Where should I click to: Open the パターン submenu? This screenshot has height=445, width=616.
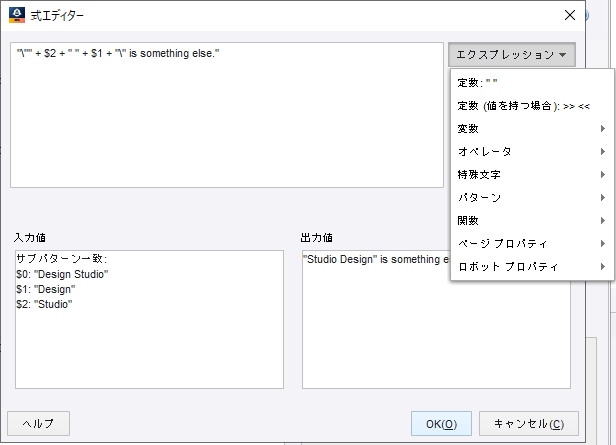[532, 198]
